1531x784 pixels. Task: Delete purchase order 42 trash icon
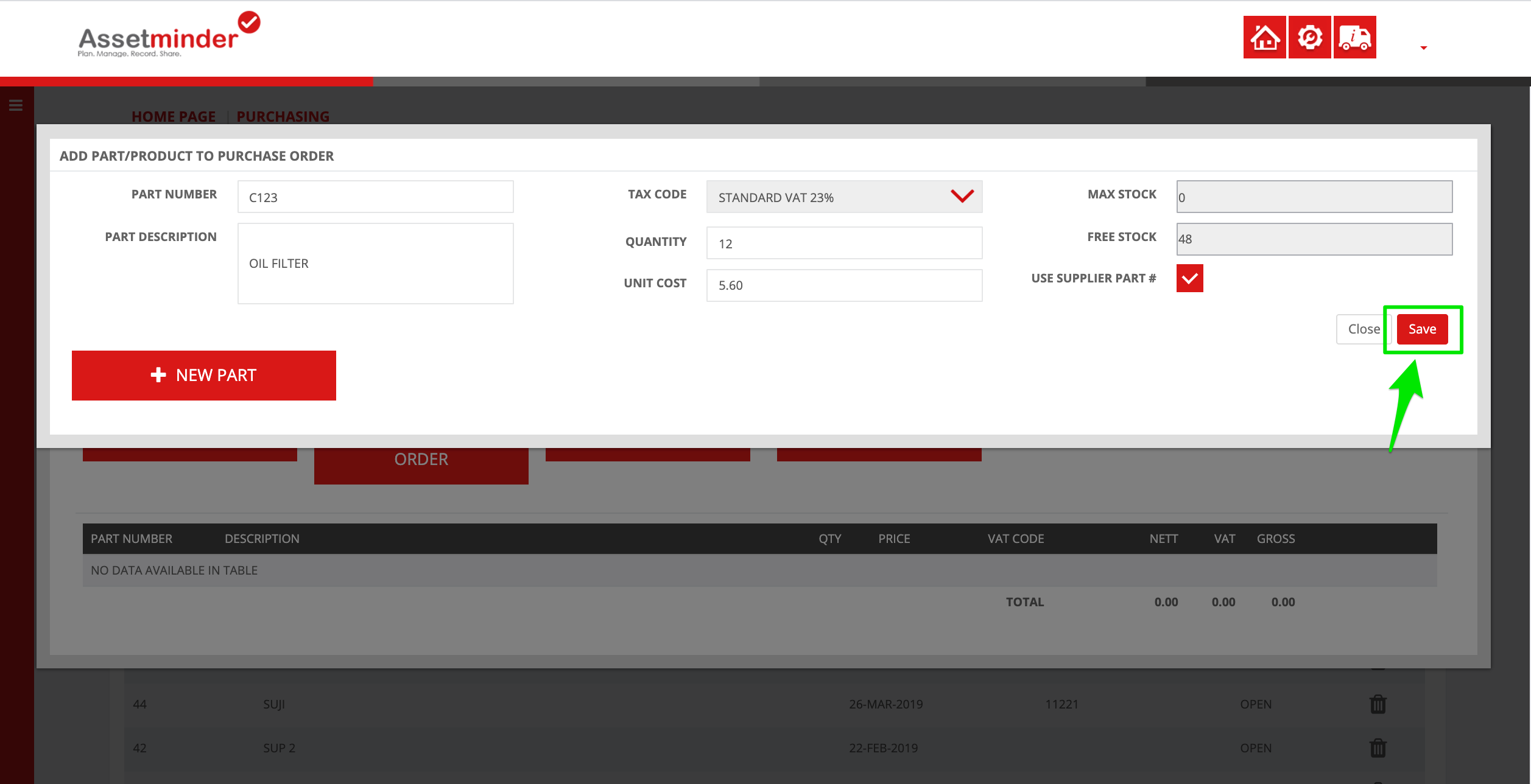pyautogui.click(x=1378, y=748)
